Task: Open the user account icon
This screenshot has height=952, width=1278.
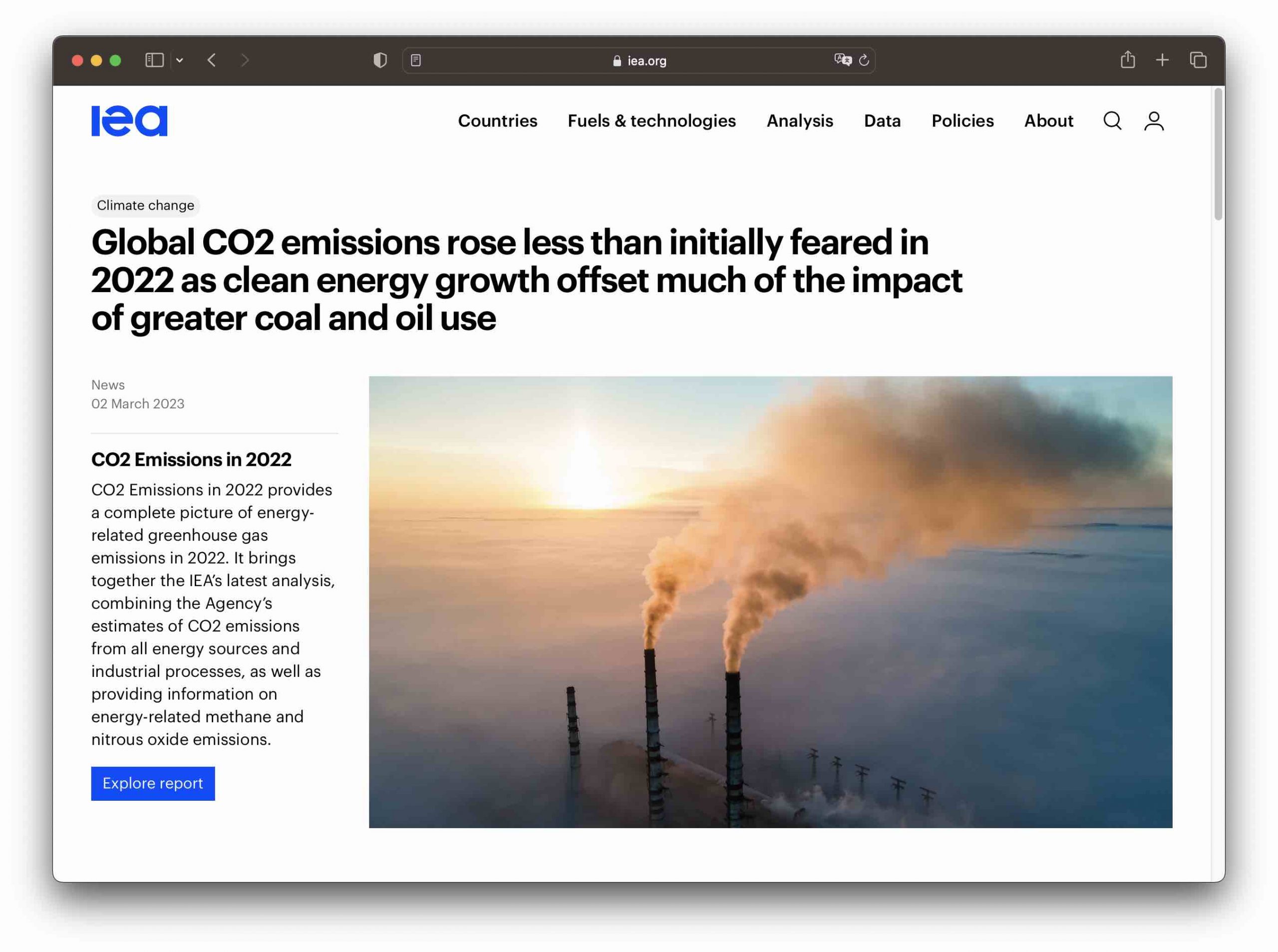Action: pos(1154,121)
